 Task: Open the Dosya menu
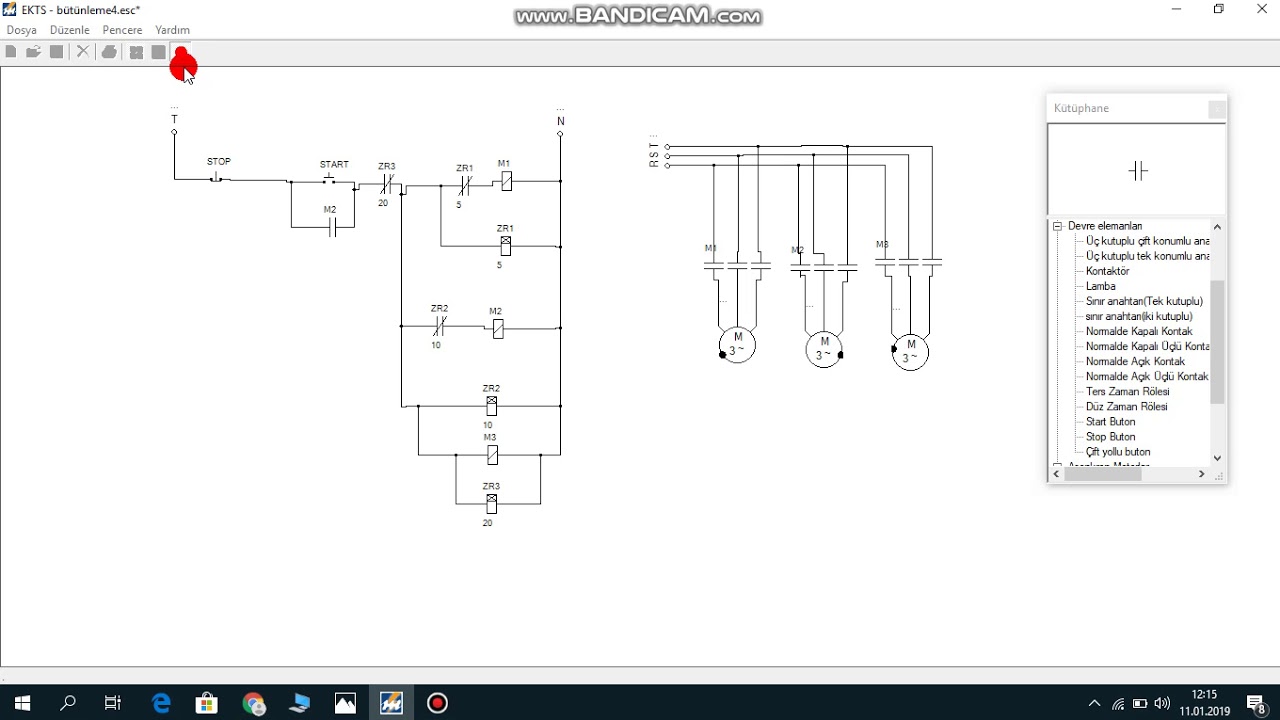click(22, 30)
